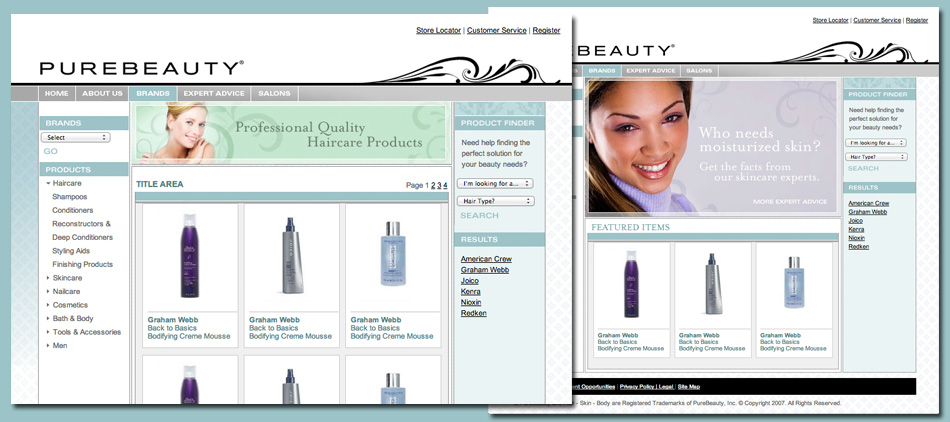This screenshot has height=422, width=950.
Task: Open the SALONS tab on the left page
Action: click(274, 93)
